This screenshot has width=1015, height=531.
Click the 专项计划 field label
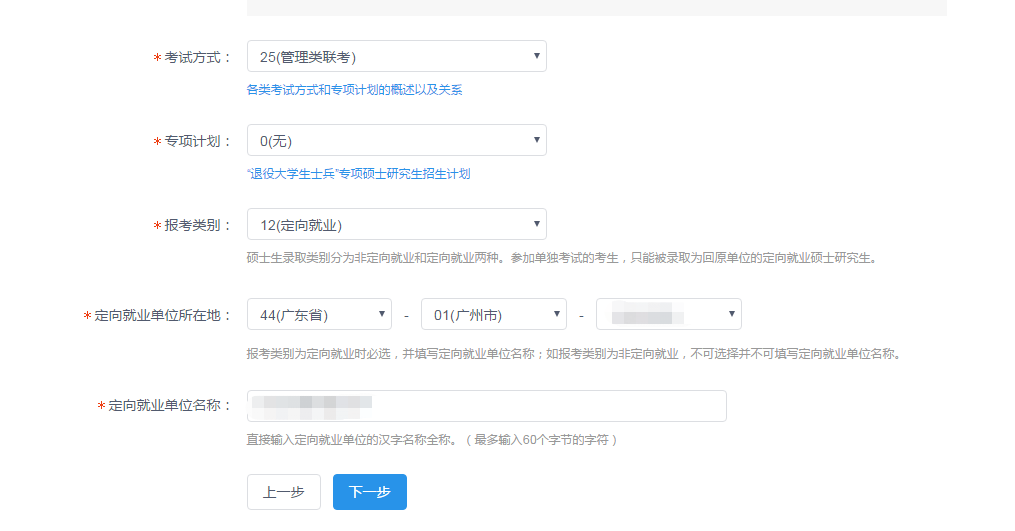tap(197, 141)
